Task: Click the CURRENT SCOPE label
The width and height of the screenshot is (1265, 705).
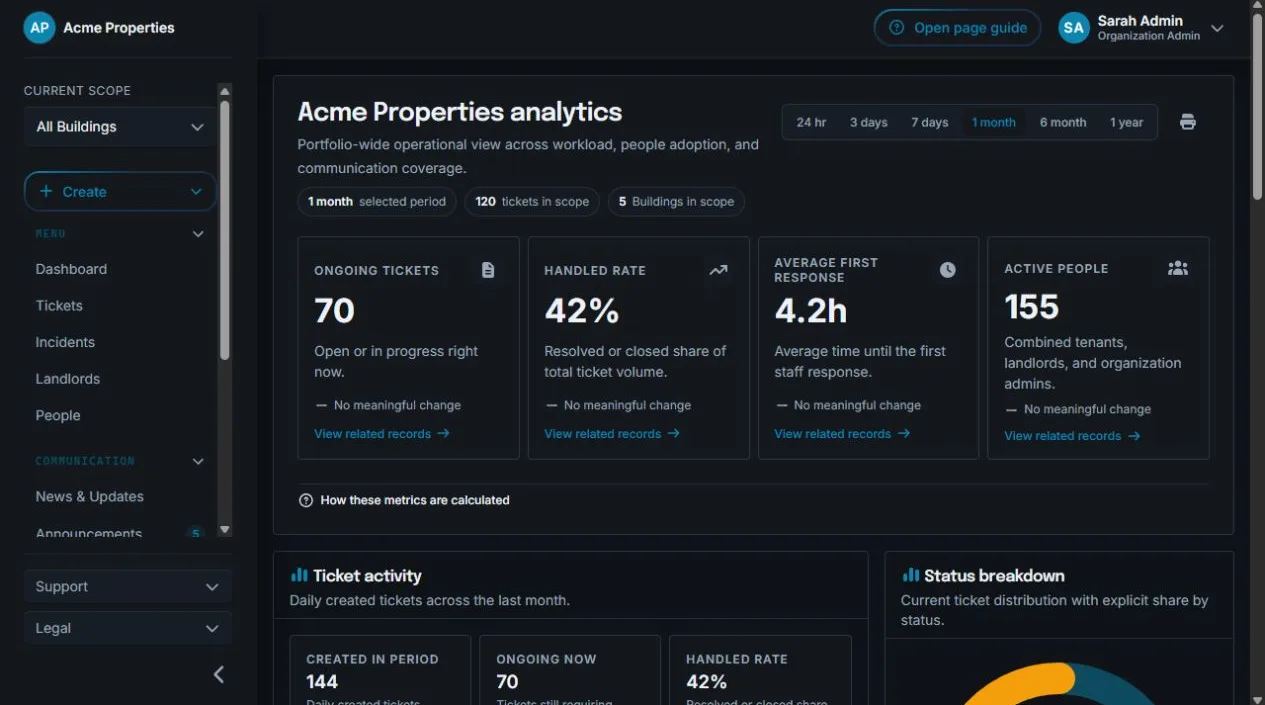Action: (77, 90)
